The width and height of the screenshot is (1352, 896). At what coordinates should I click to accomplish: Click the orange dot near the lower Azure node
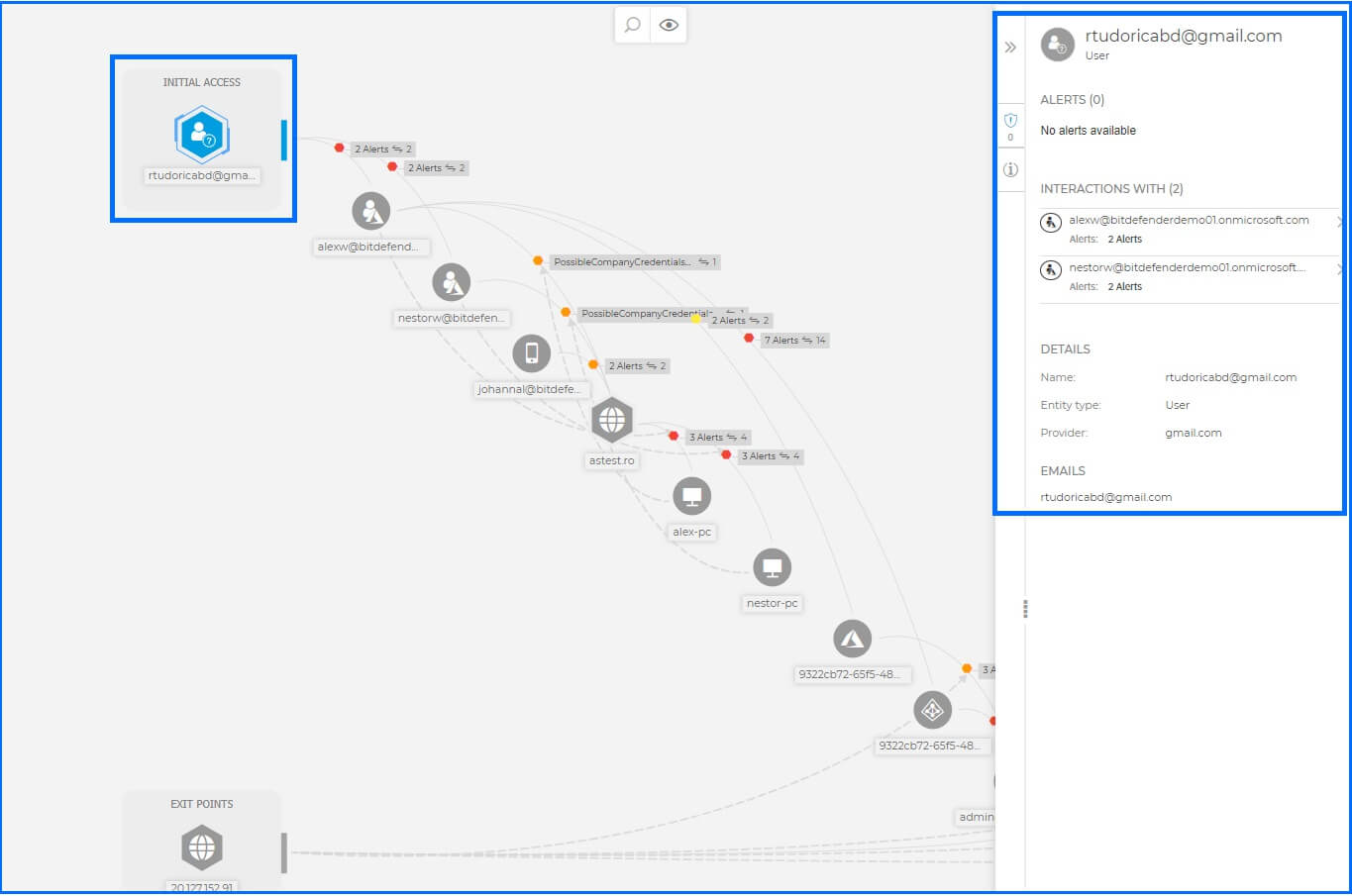[967, 668]
